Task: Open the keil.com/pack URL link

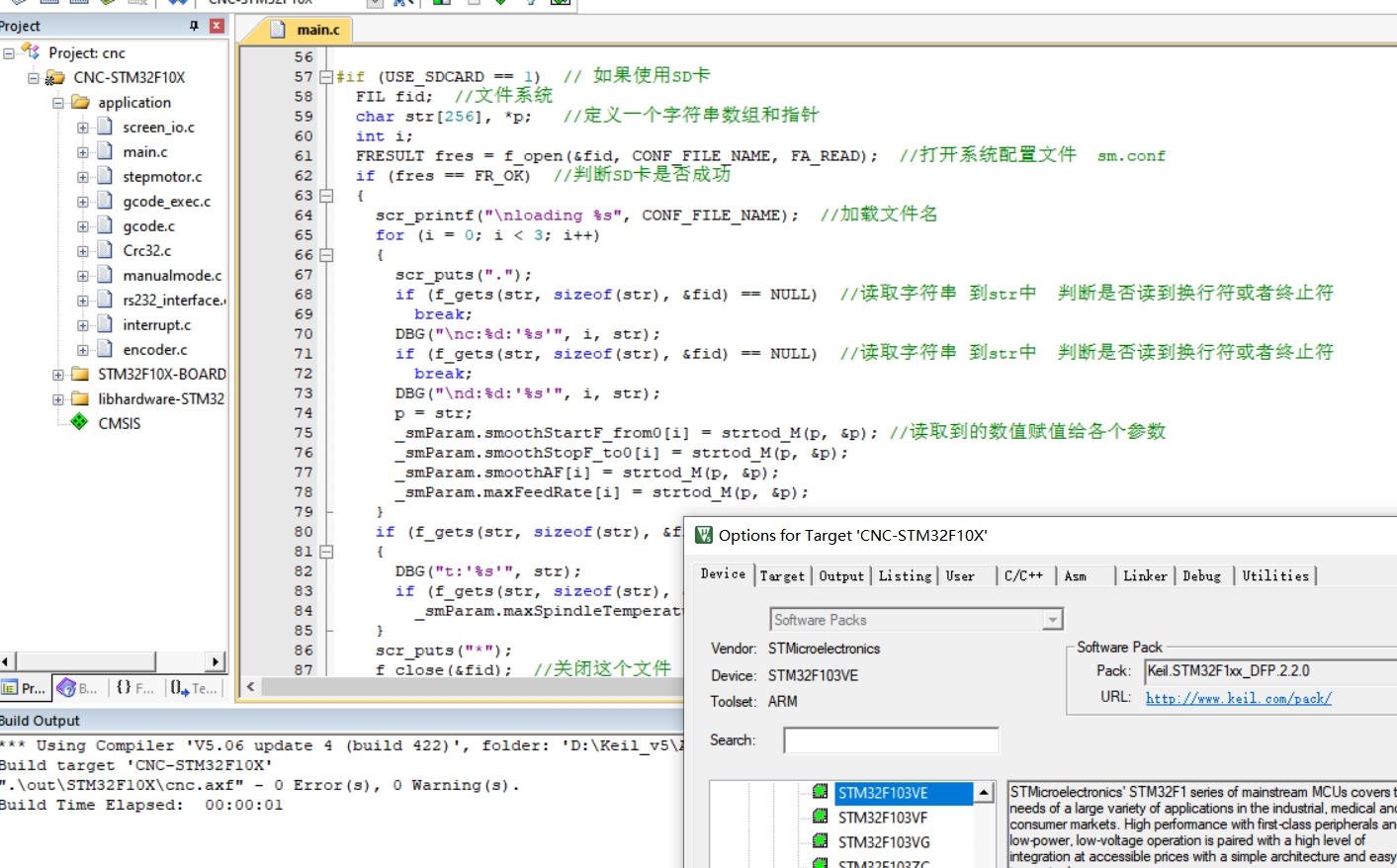Action: (1239, 698)
